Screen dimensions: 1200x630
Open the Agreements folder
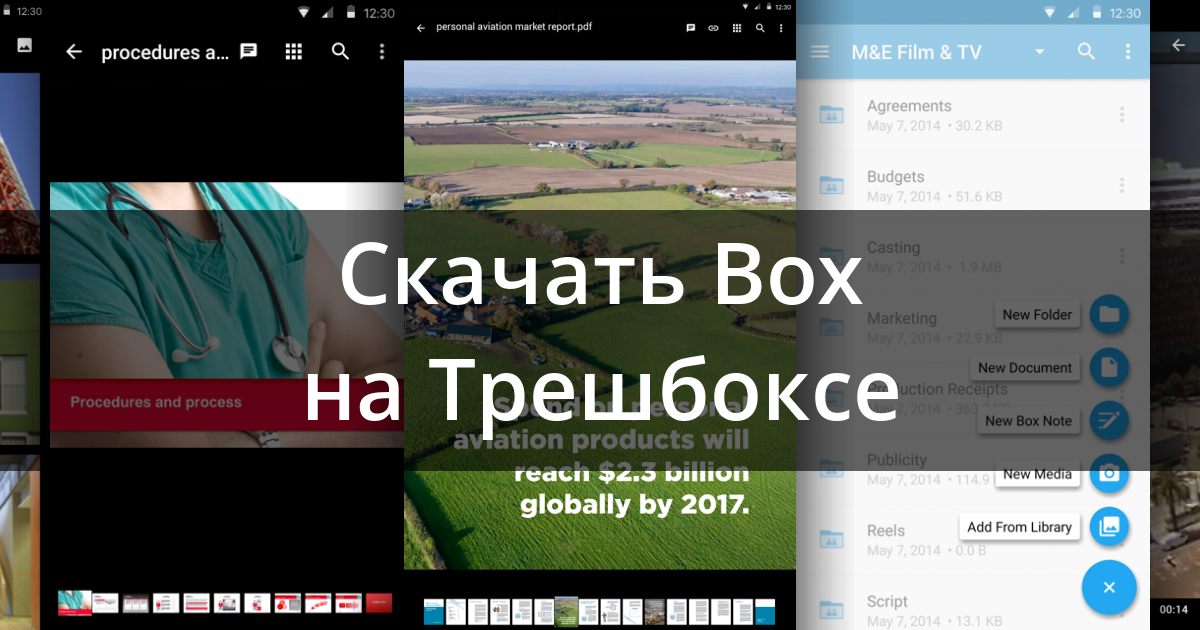[x=973, y=115]
